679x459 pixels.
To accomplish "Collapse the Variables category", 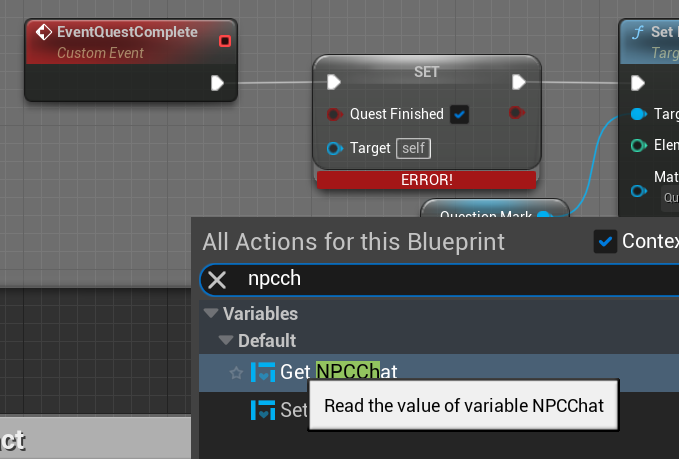I will point(211,313).
